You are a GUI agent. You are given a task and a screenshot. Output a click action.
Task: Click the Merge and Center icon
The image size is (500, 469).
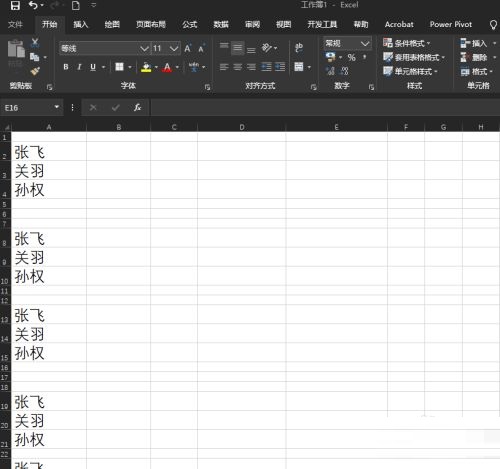[299, 67]
